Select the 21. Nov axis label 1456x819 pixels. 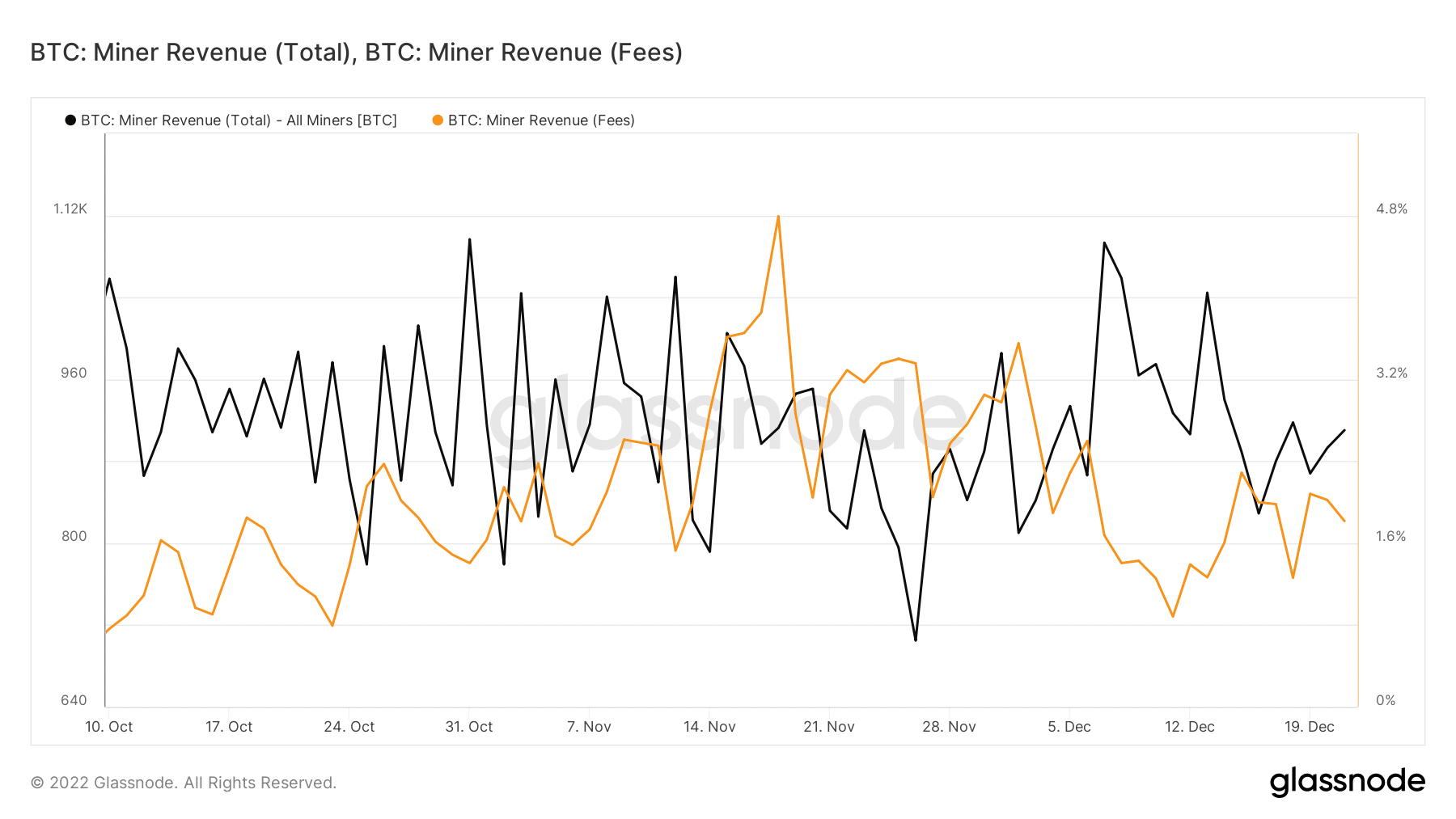pyautogui.click(x=829, y=727)
